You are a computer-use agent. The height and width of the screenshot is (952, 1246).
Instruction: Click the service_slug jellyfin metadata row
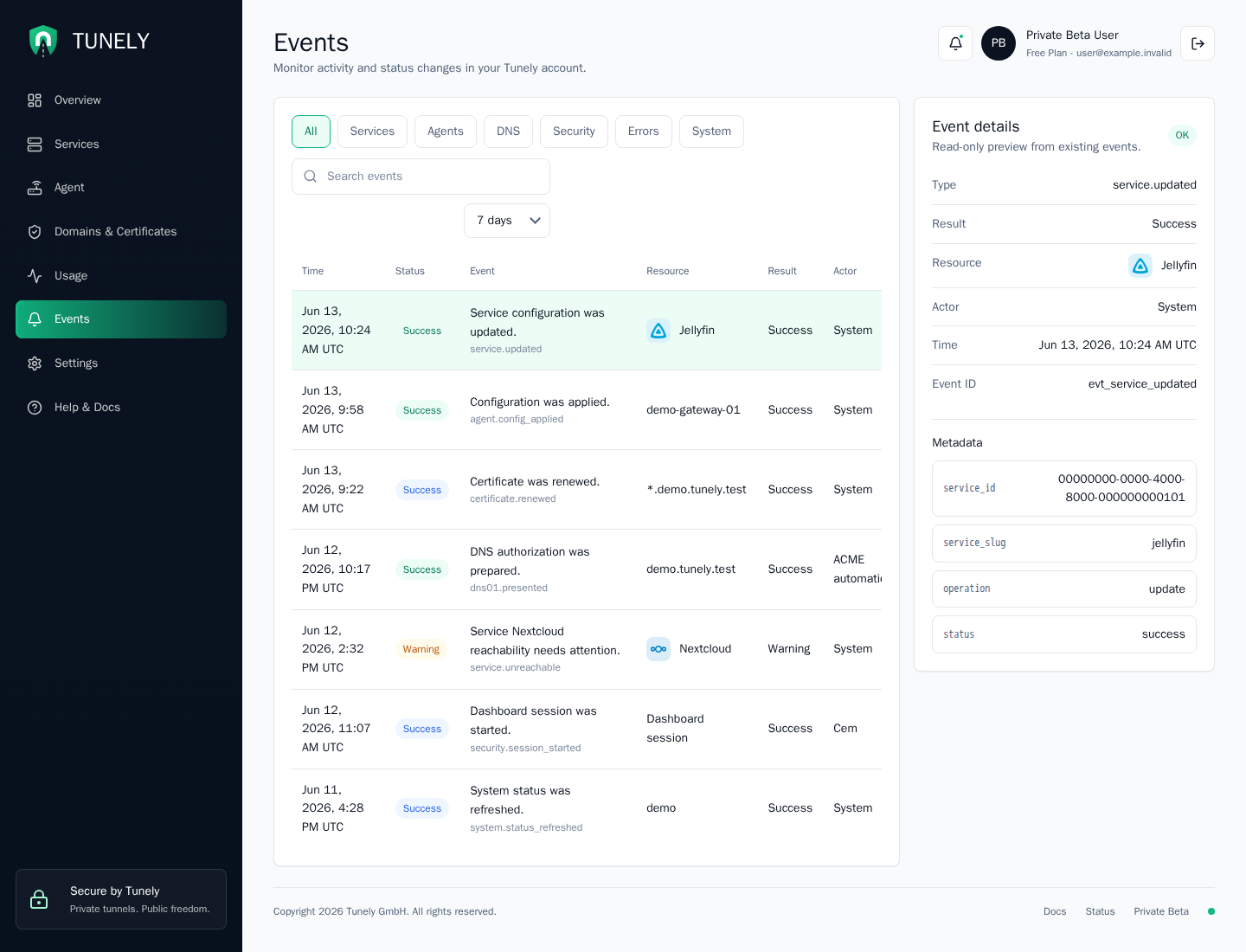tap(1064, 544)
